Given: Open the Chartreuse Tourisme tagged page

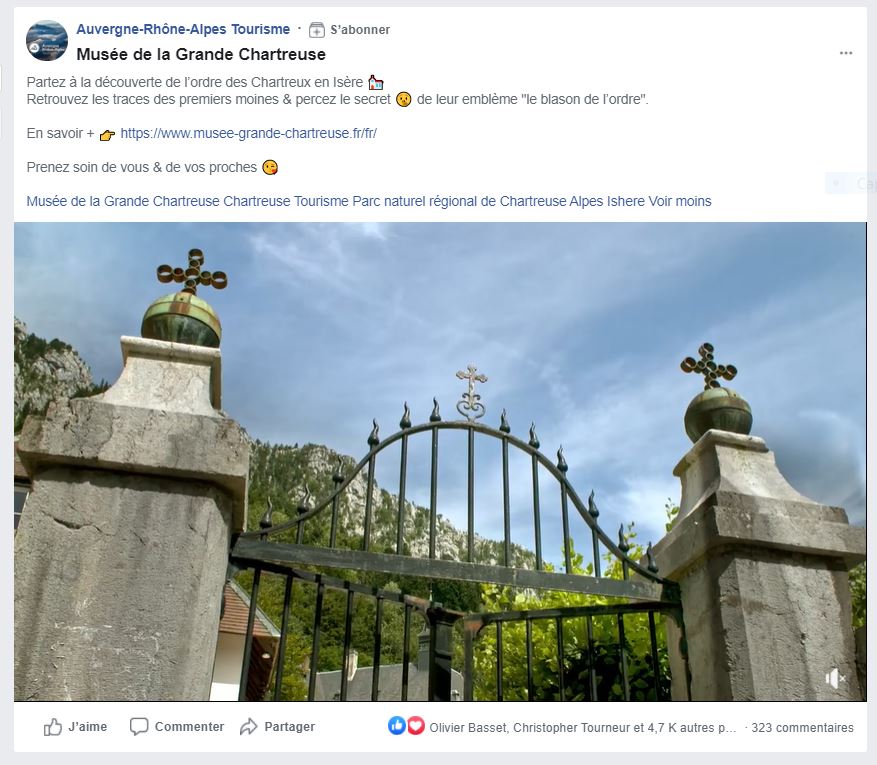Looking at the screenshot, I should coord(286,201).
